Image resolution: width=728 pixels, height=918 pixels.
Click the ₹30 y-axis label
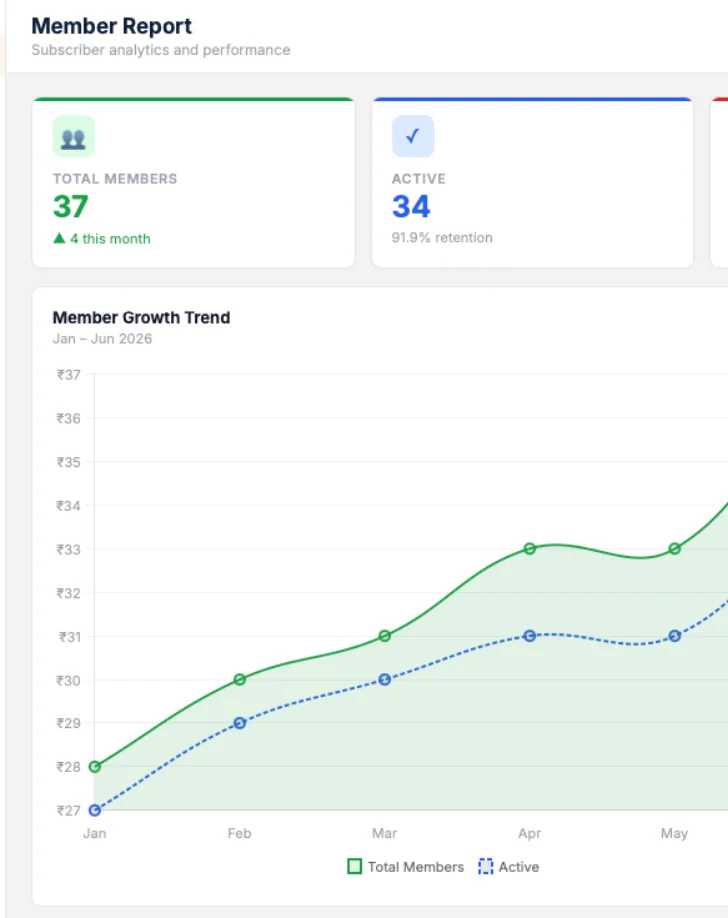click(69, 680)
